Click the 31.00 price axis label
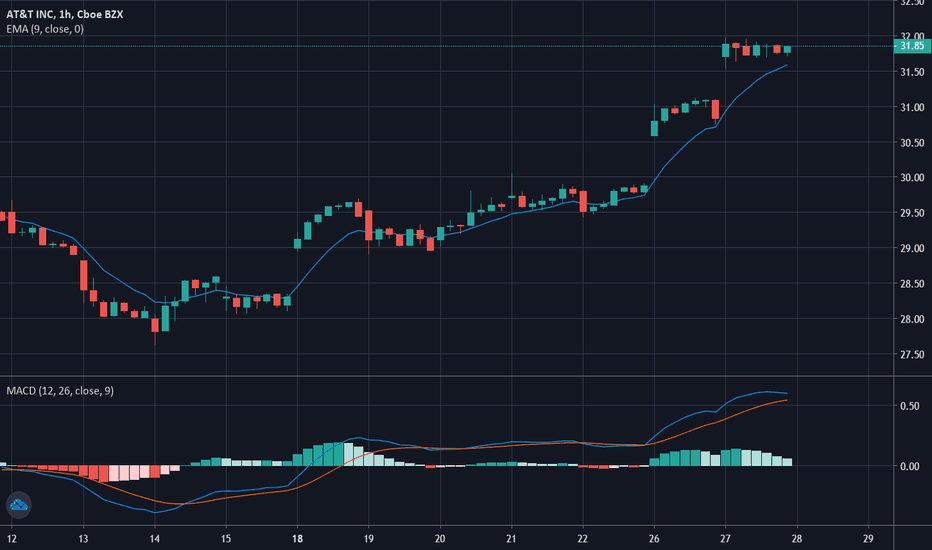The image size is (932, 550). (x=912, y=108)
